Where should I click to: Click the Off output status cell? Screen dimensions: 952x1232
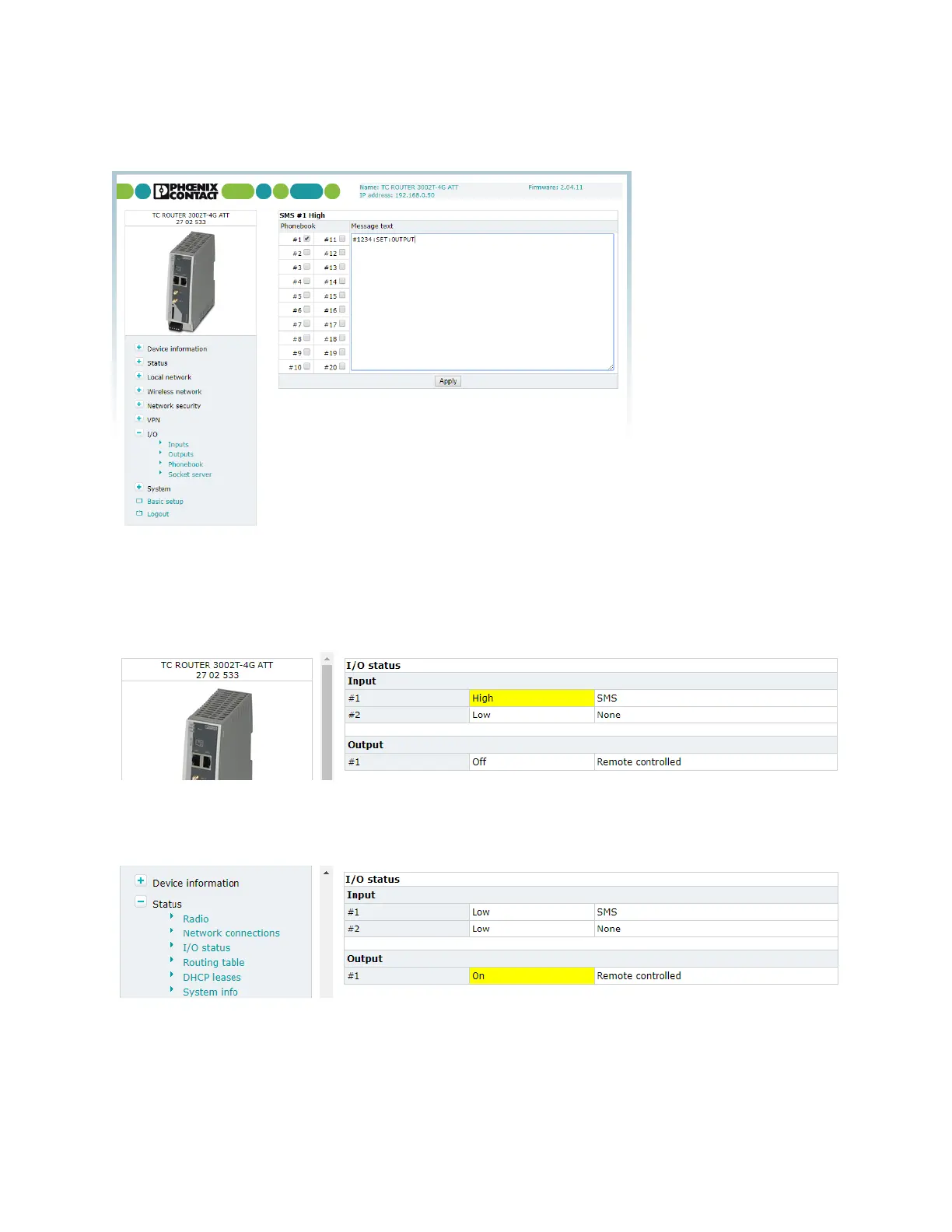532,762
